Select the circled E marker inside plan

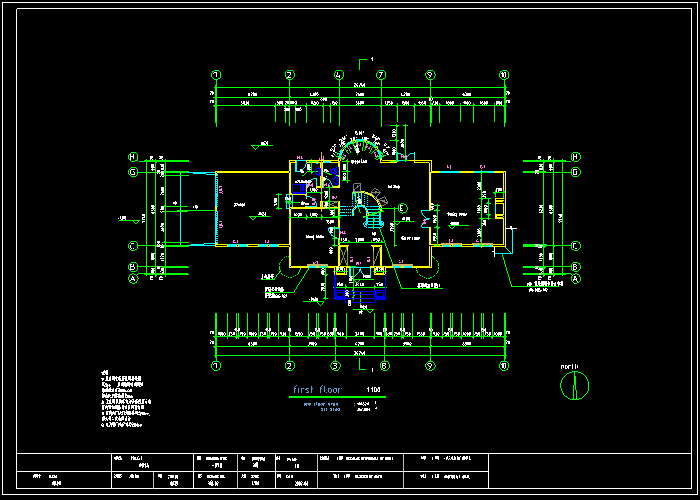pyautogui.click(x=402, y=208)
